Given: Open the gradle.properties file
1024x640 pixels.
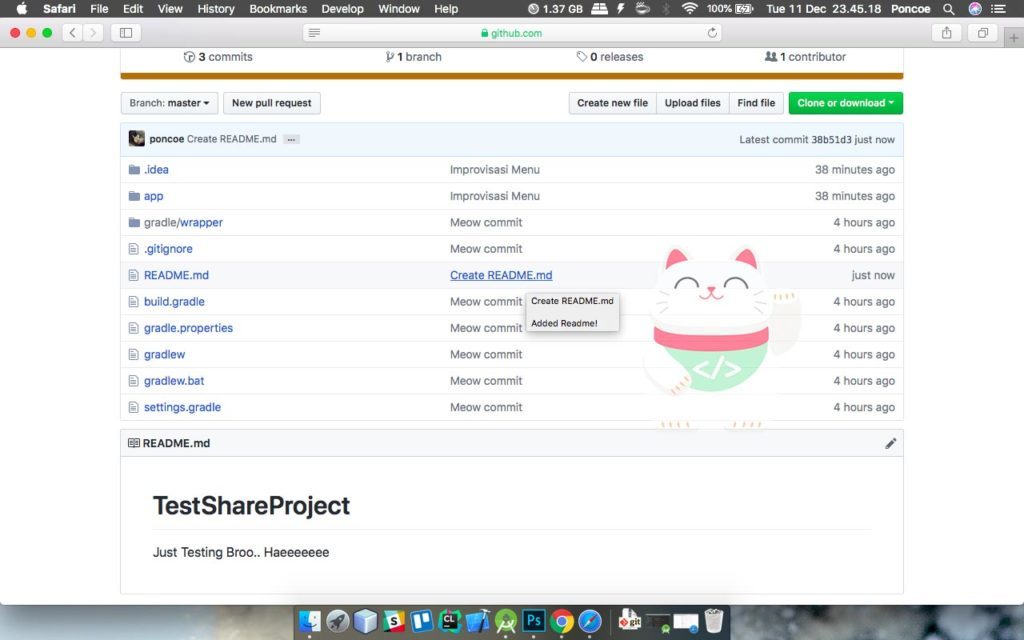Looking at the screenshot, I should coord(188,328).
